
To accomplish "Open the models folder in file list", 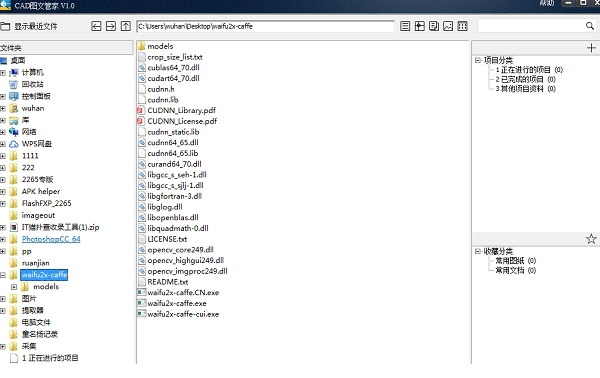I will [x=160, y=46].
